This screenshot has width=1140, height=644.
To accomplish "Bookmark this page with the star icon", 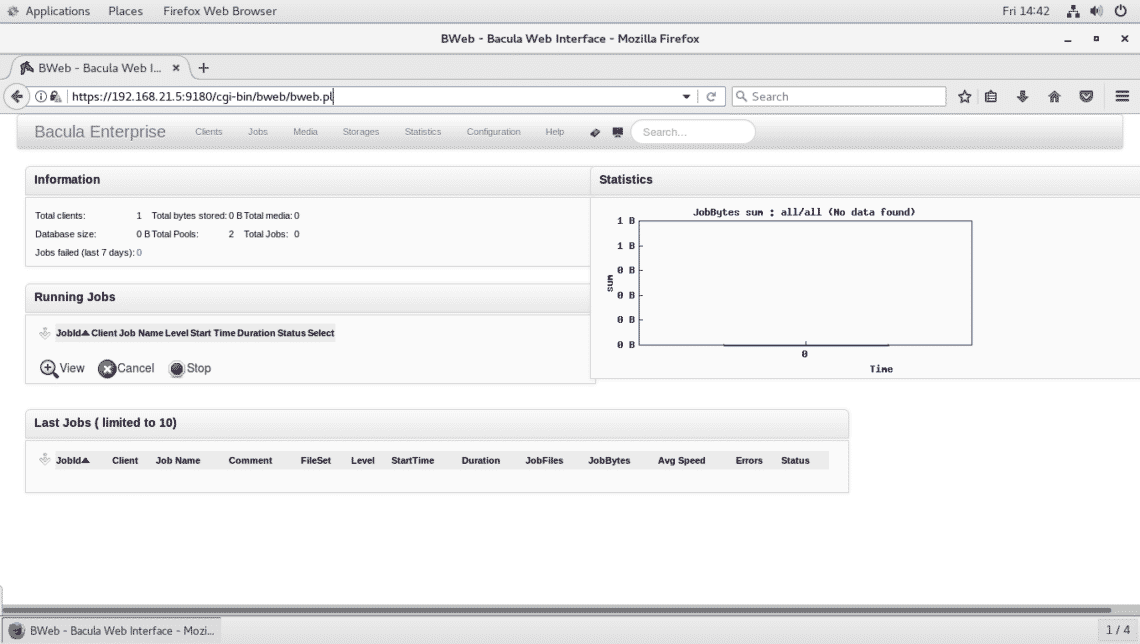I will coord(964,97).
